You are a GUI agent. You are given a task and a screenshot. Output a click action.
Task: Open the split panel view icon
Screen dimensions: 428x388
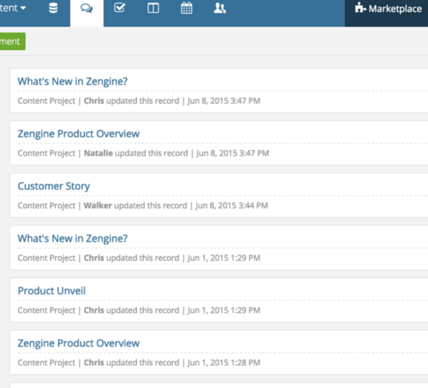[x=153, y=8]
